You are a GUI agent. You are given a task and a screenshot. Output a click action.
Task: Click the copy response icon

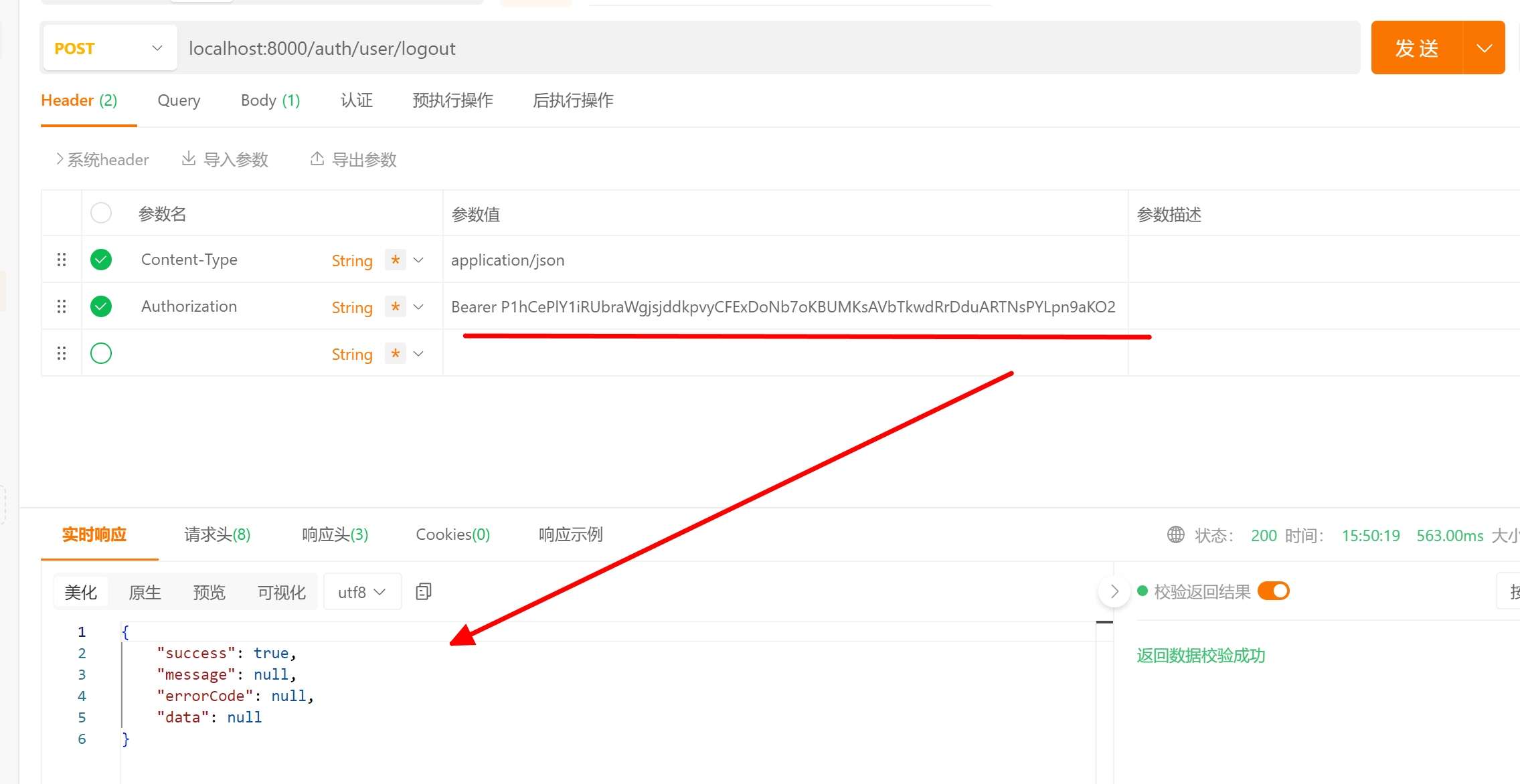pos(424,591)
